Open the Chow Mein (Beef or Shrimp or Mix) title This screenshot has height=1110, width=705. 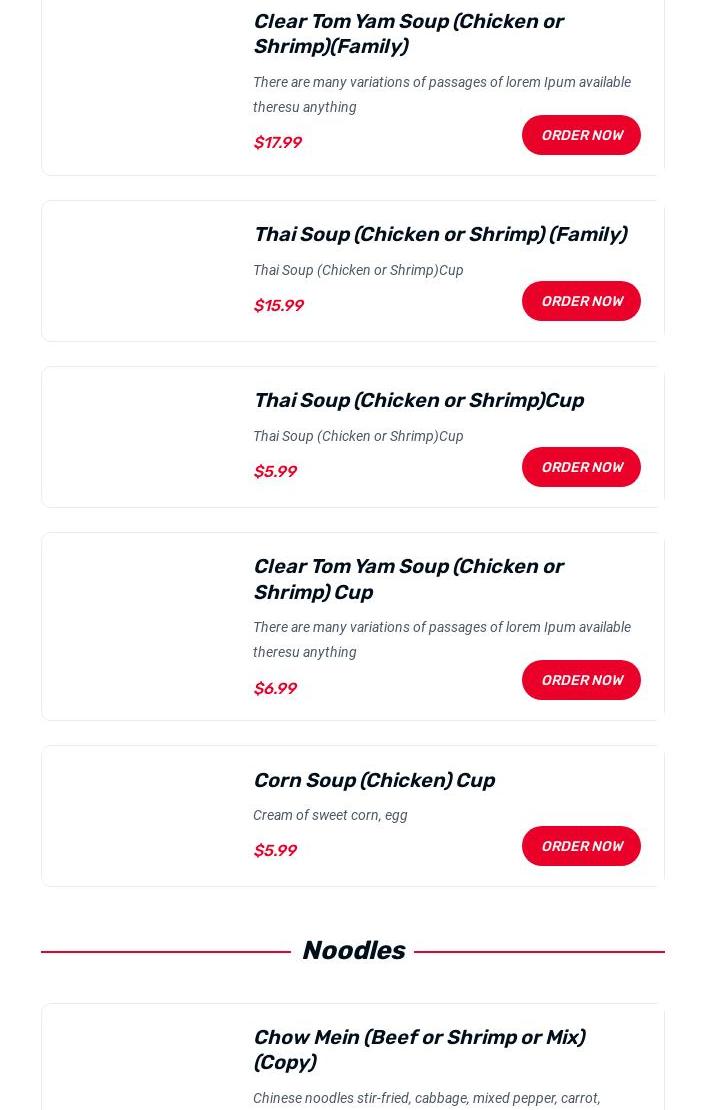pos(418,1049)
